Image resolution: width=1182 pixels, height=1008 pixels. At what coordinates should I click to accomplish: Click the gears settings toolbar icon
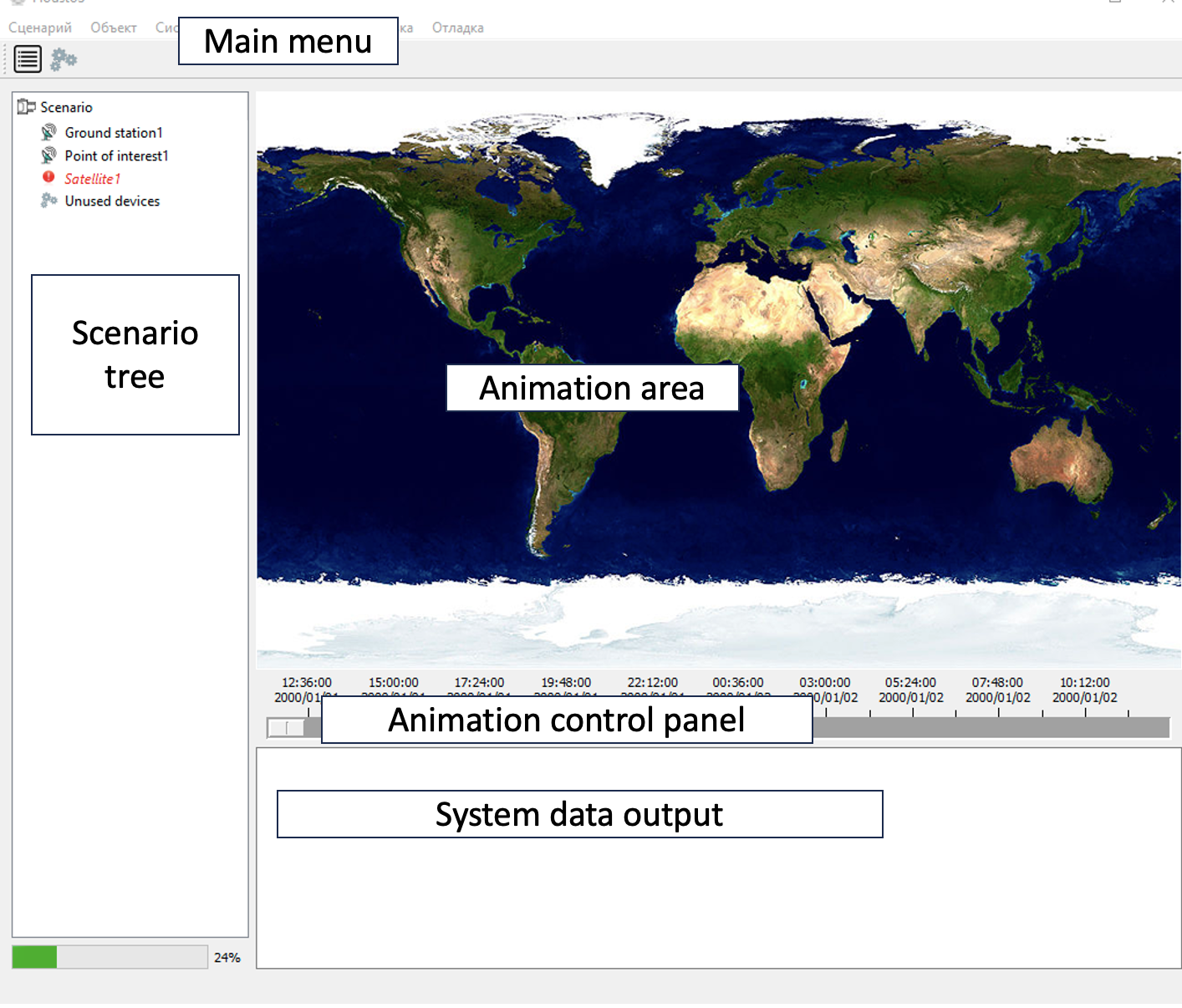click(64, 59)
